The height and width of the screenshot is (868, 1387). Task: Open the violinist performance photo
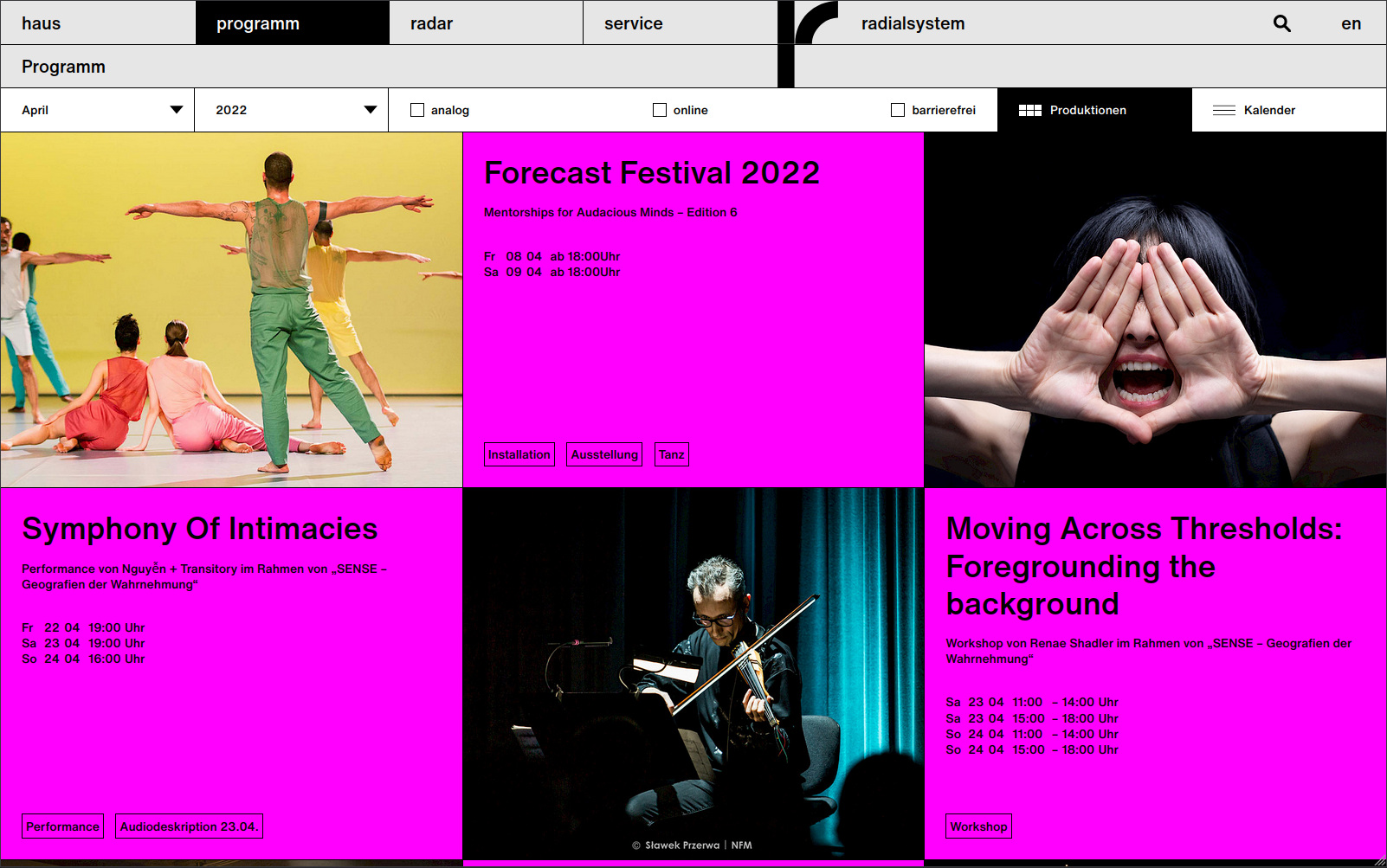pos(693,673)
